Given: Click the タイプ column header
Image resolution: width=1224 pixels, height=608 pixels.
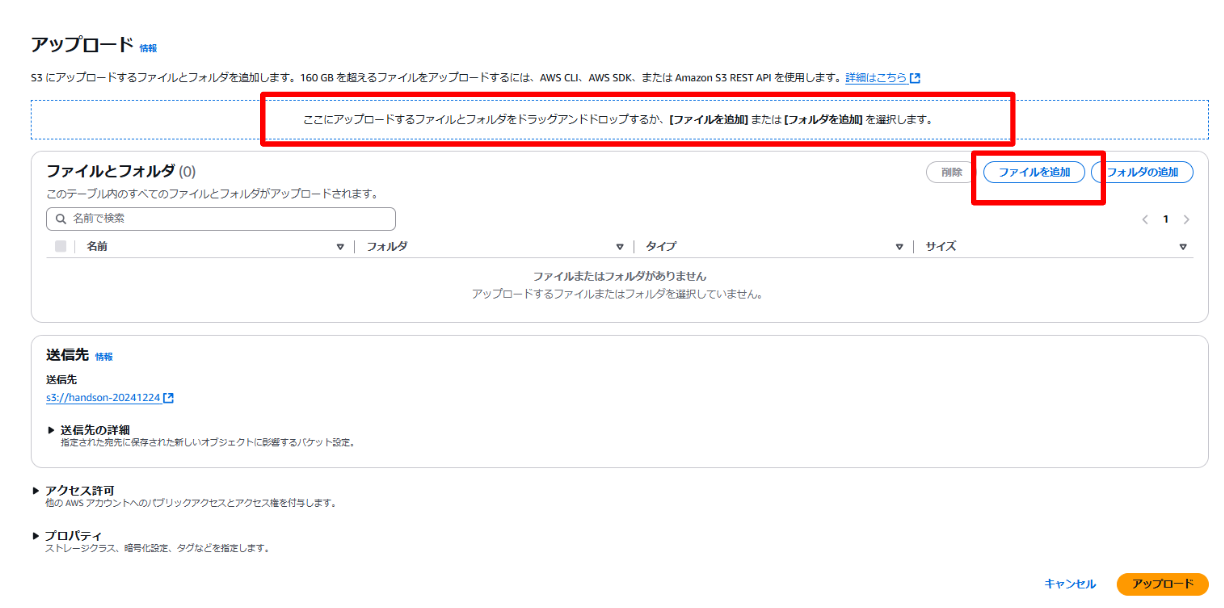Looking at the screenshot, I should (660, 246).
